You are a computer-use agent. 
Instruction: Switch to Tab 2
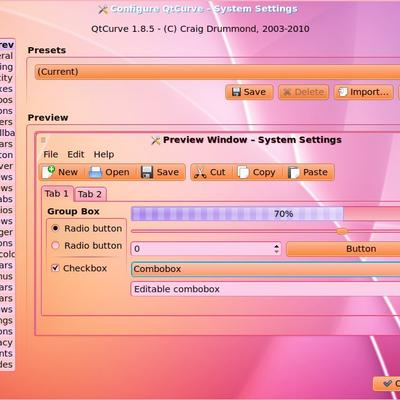(x=90, y=194)
